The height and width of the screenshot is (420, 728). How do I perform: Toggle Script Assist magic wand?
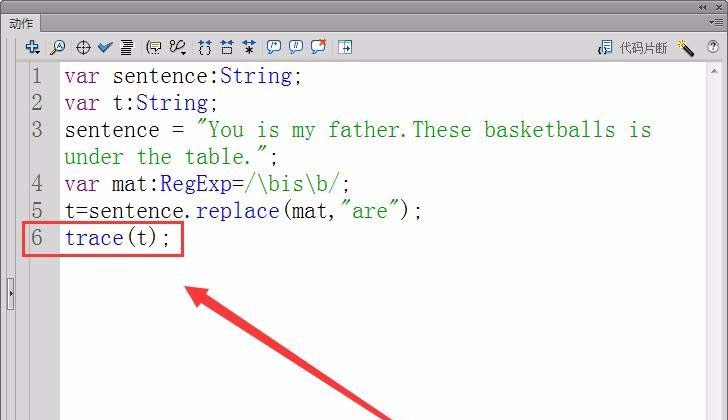[686, 47]
